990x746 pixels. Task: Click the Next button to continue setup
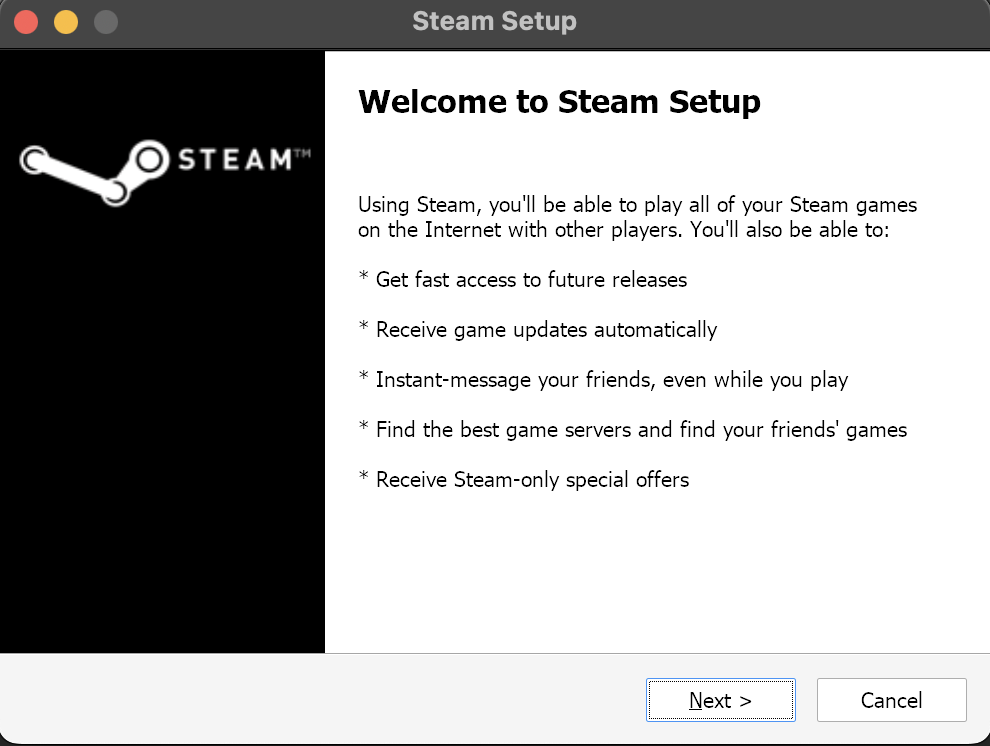[x=720, y=700]
